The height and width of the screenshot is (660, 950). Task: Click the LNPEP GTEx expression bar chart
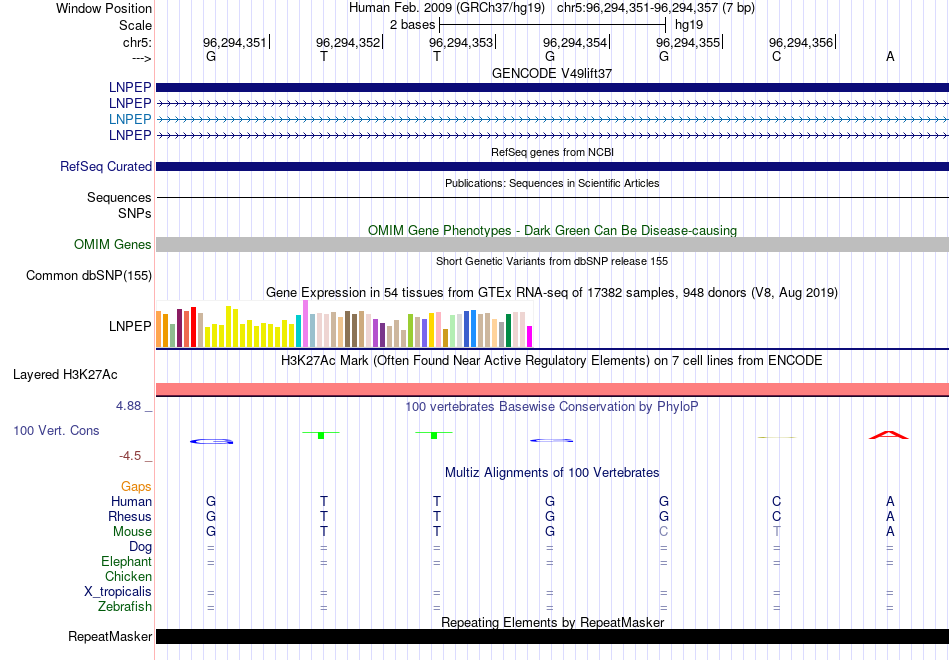click(x=344, y=324)
